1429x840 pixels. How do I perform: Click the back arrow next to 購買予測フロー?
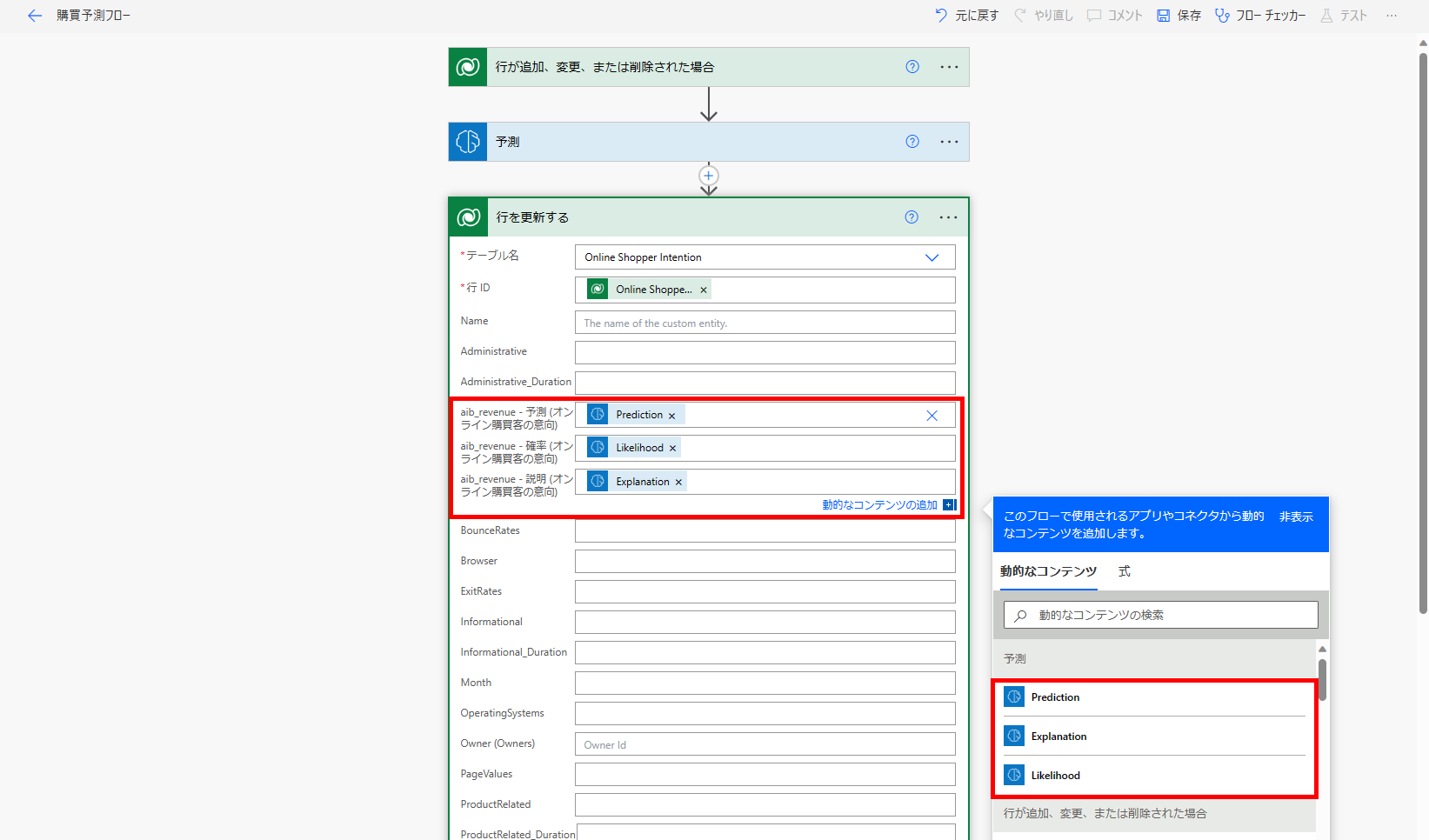pyautogui.click(x=35, y=16)
